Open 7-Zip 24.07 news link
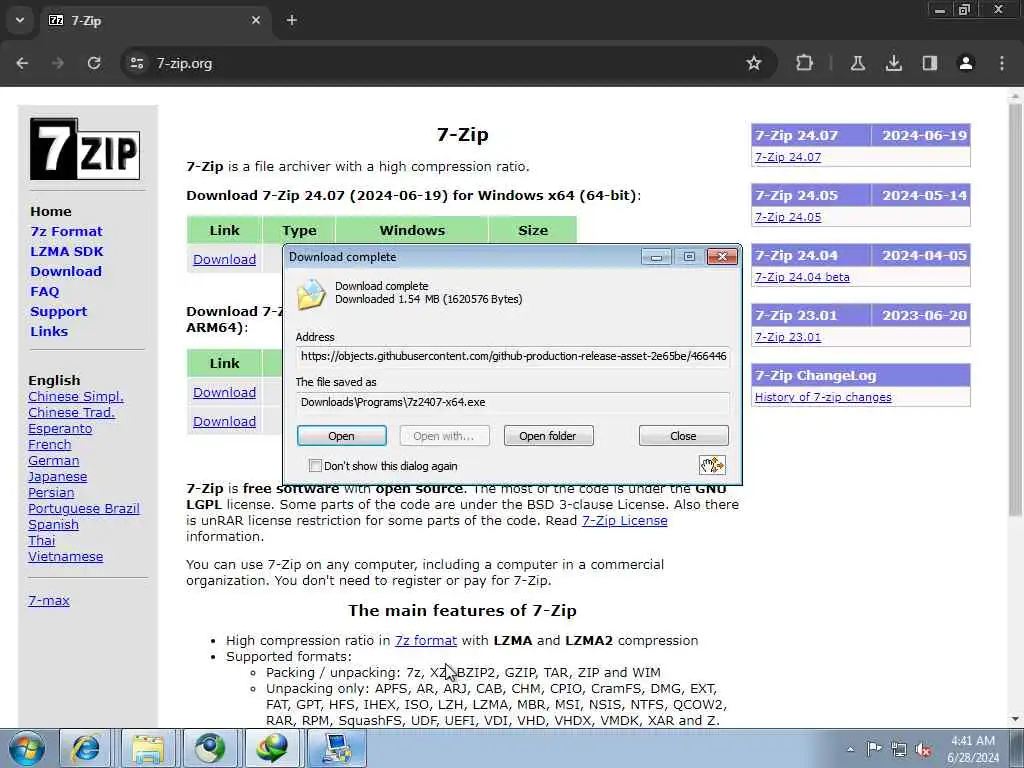 pyautogui.click(x=788, y=157)
